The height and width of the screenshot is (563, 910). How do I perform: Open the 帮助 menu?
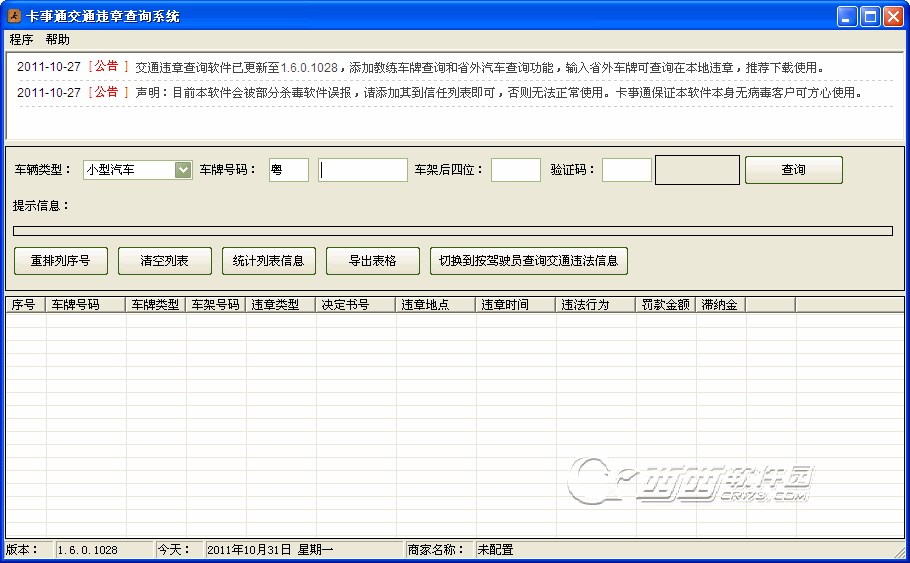coord(57,39)
